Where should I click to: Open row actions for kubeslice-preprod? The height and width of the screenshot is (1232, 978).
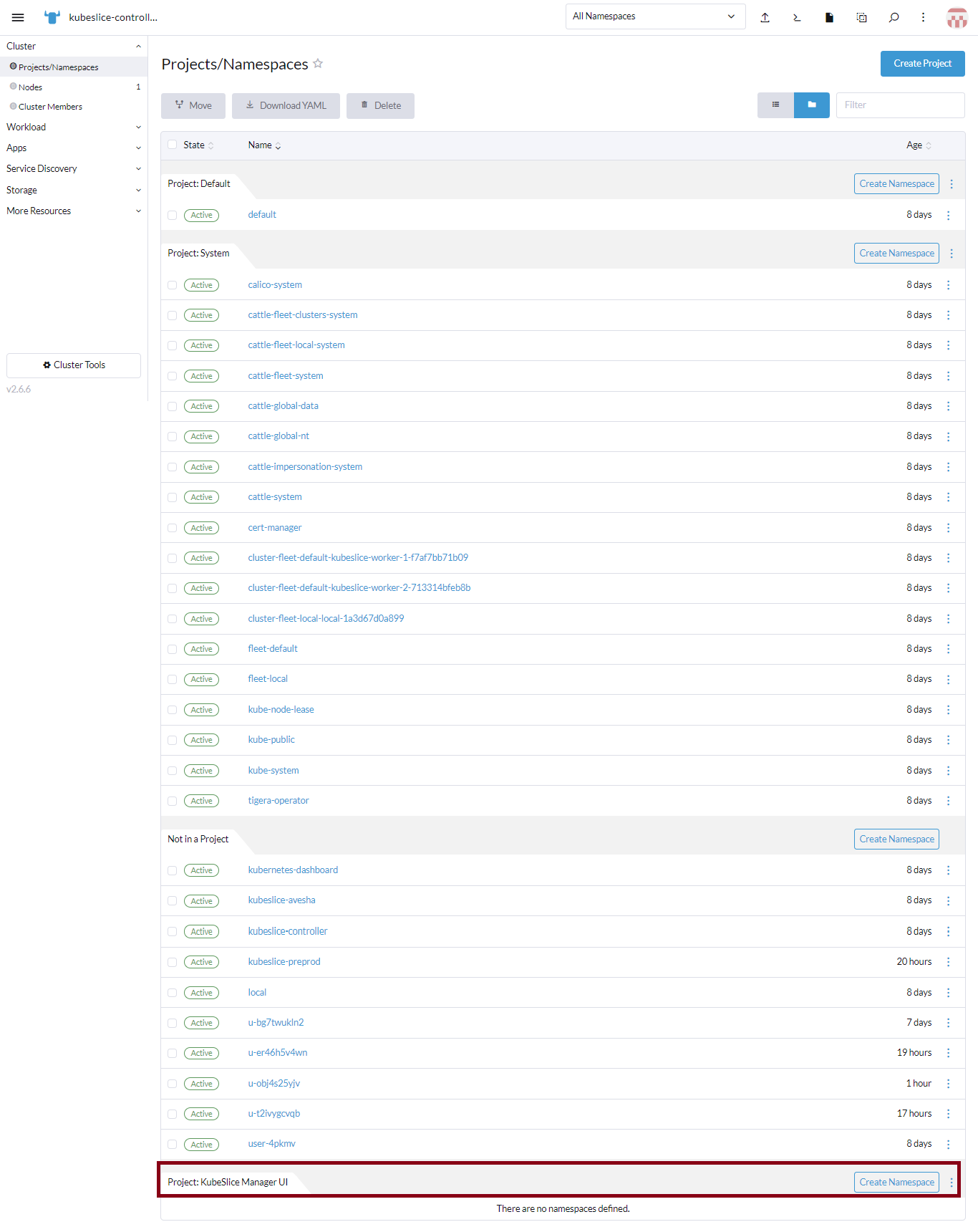(949, 962)
